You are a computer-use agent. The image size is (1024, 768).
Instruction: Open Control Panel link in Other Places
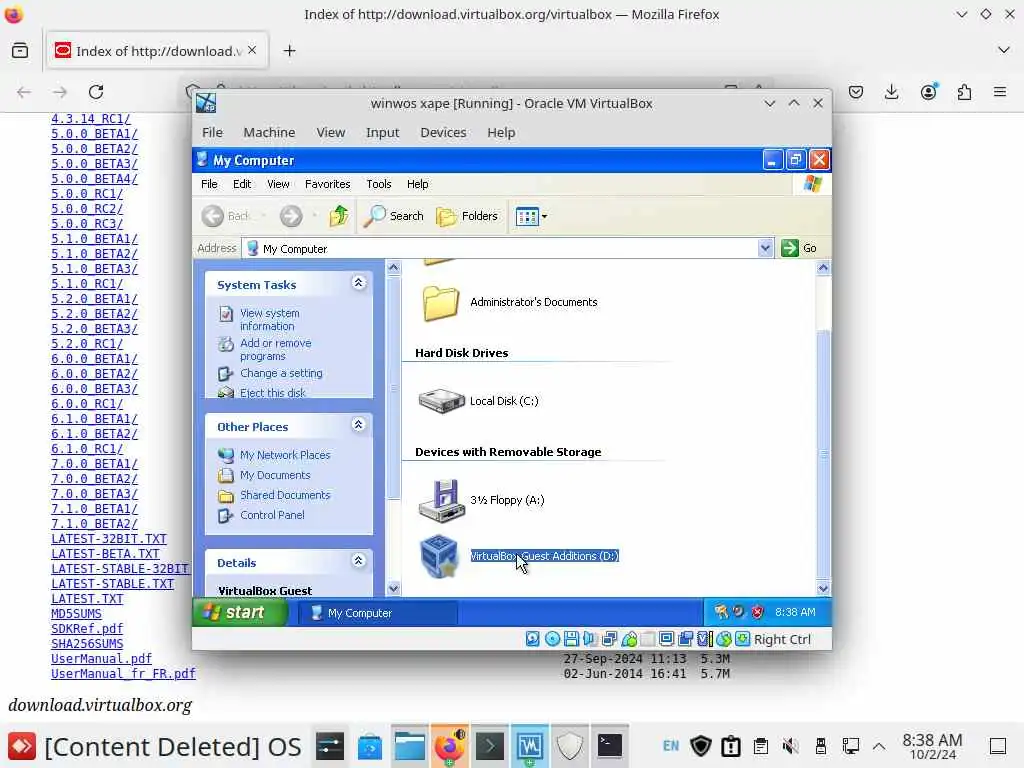point(272,515)
